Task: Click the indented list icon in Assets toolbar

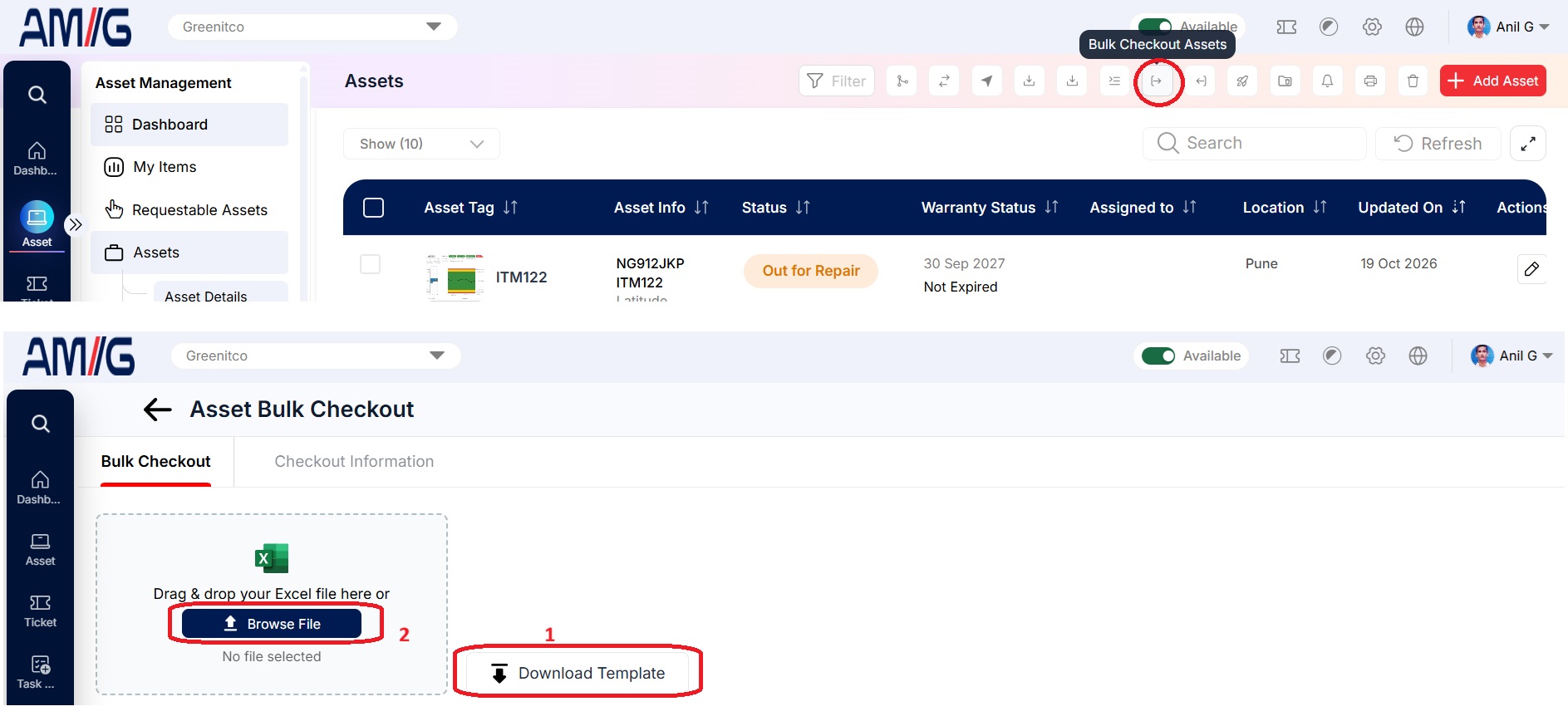Action: tap(1114, 81)
